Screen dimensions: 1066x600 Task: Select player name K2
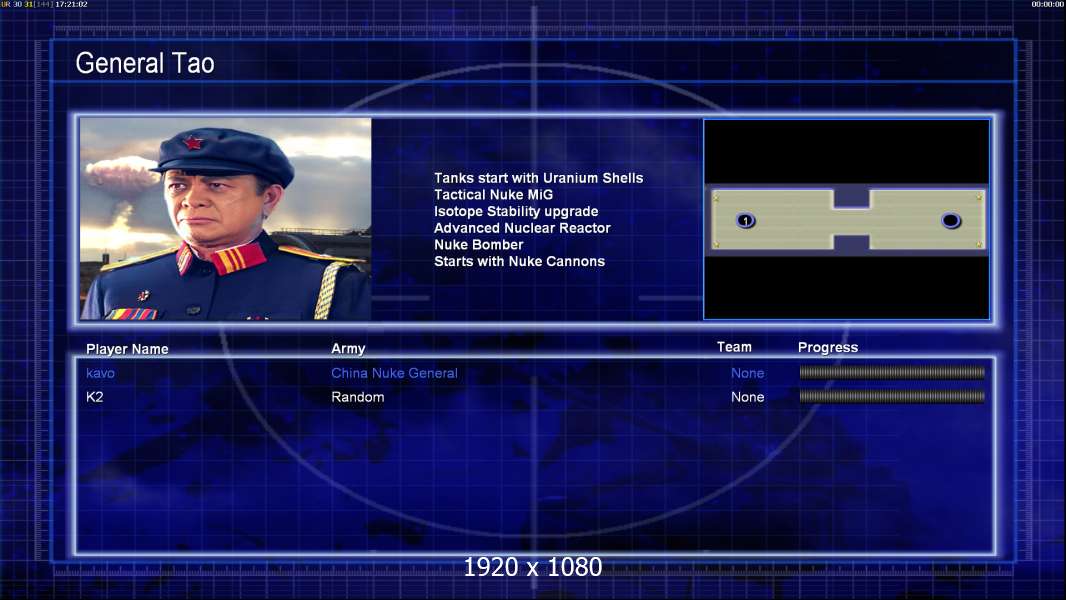94,397
